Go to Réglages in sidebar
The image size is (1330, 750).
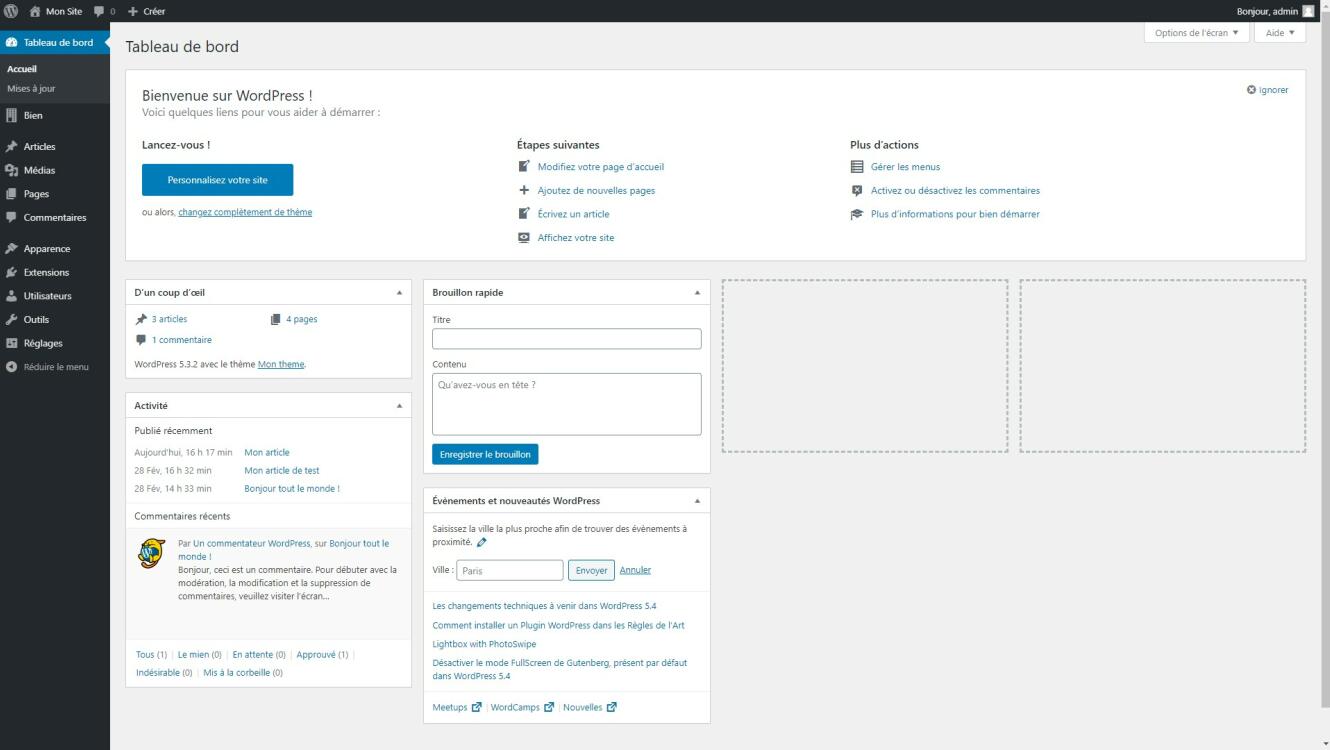coord(43,343)
